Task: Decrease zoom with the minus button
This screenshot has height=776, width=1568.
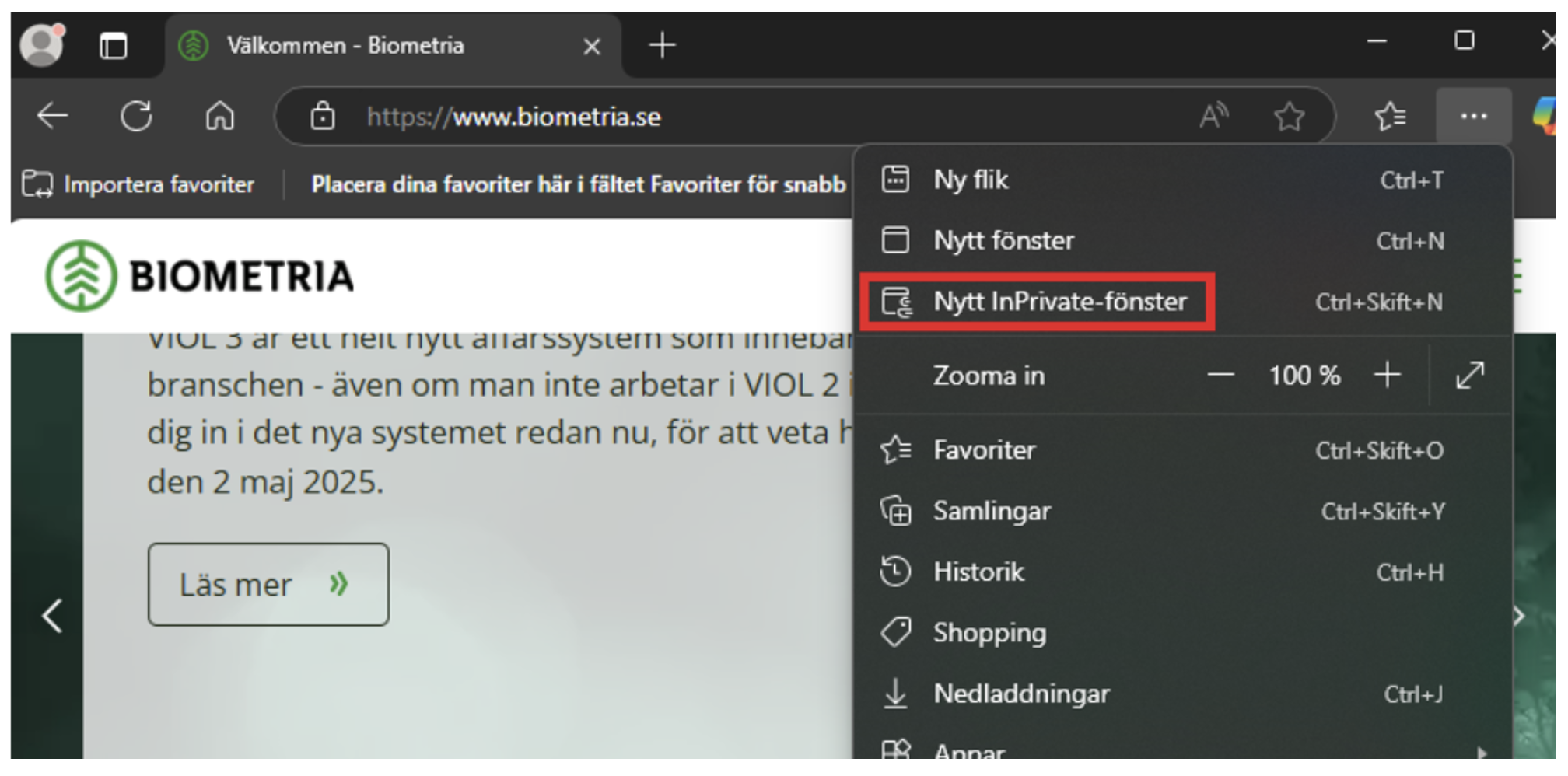Action: (x=1220, y=376)
